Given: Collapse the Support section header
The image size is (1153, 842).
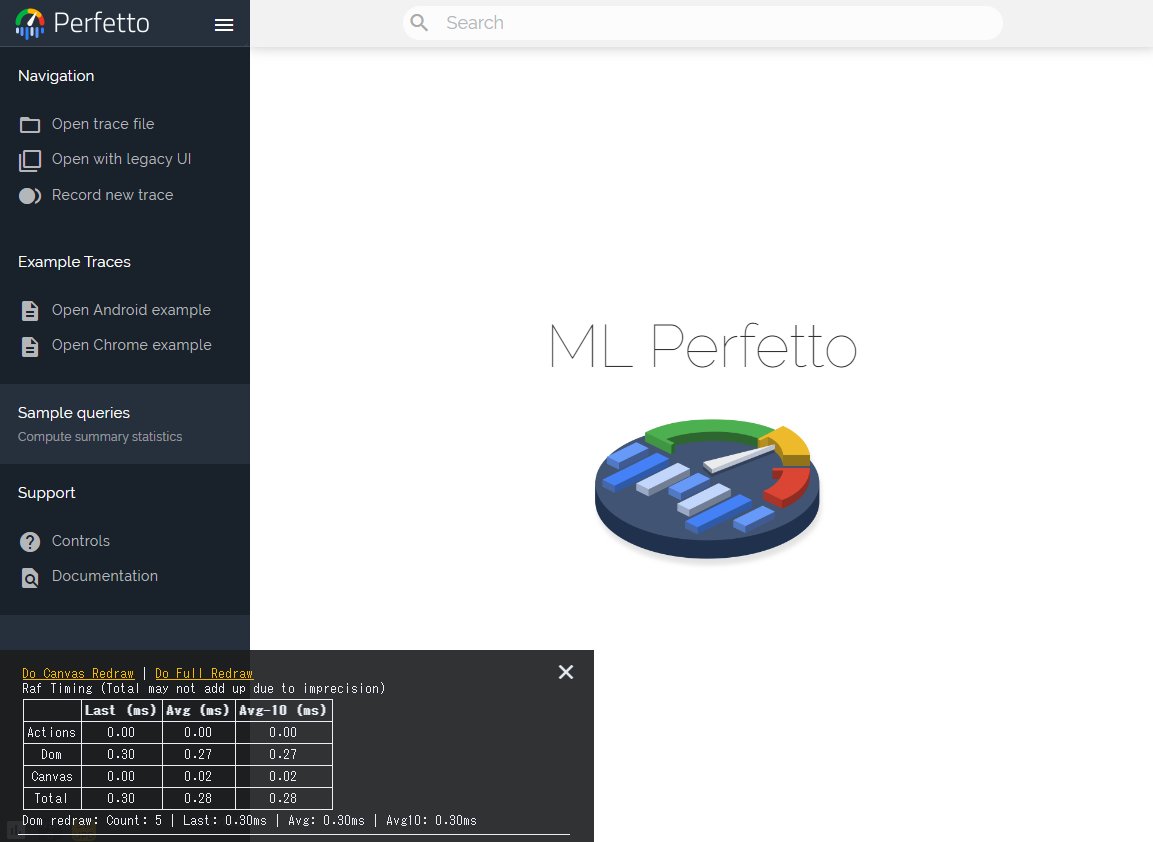Looking at the screenshot, I should [x=46, y=493].
